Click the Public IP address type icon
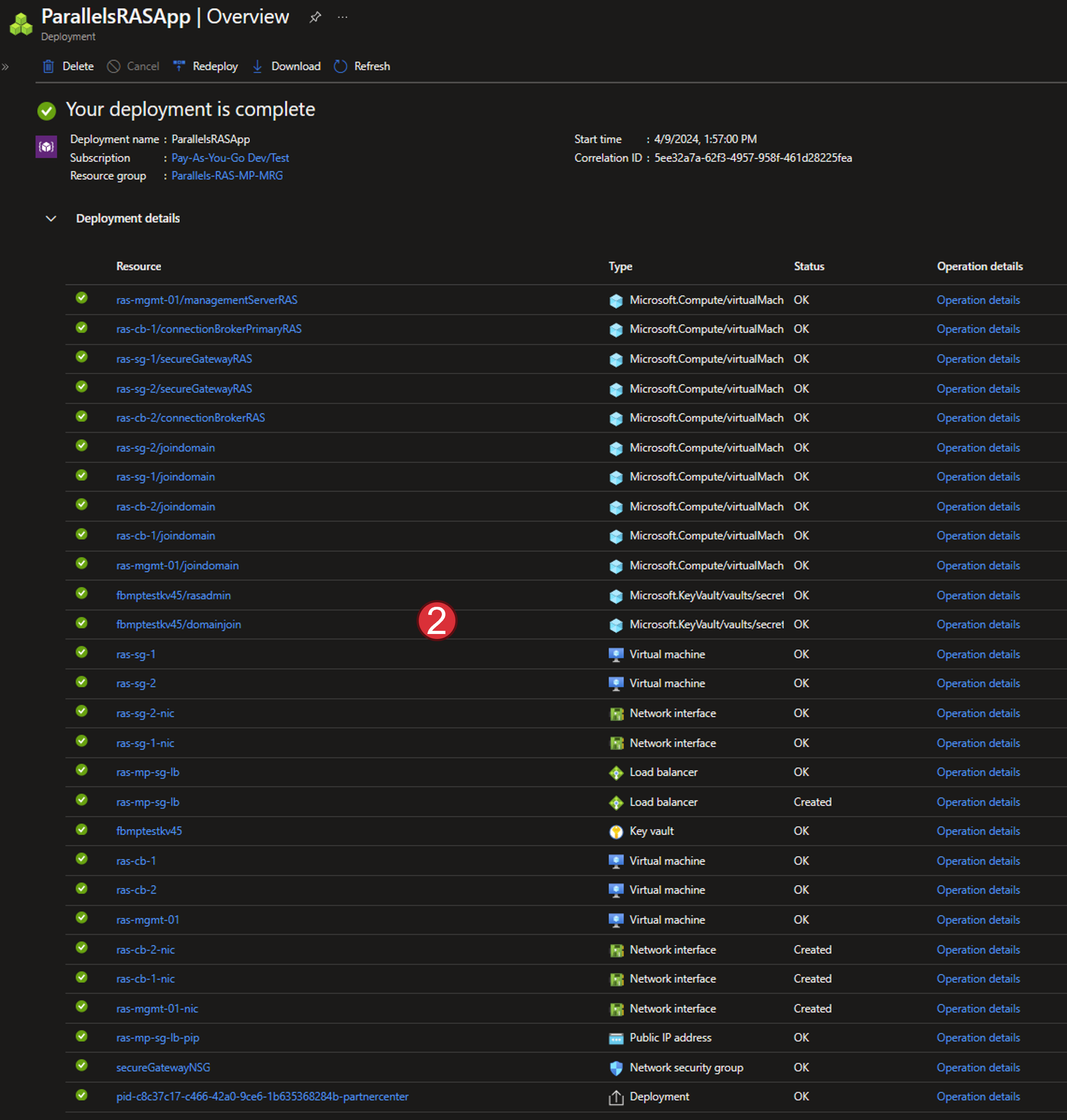The height and width of the screenshot is (1120, 1067). 616,1039
